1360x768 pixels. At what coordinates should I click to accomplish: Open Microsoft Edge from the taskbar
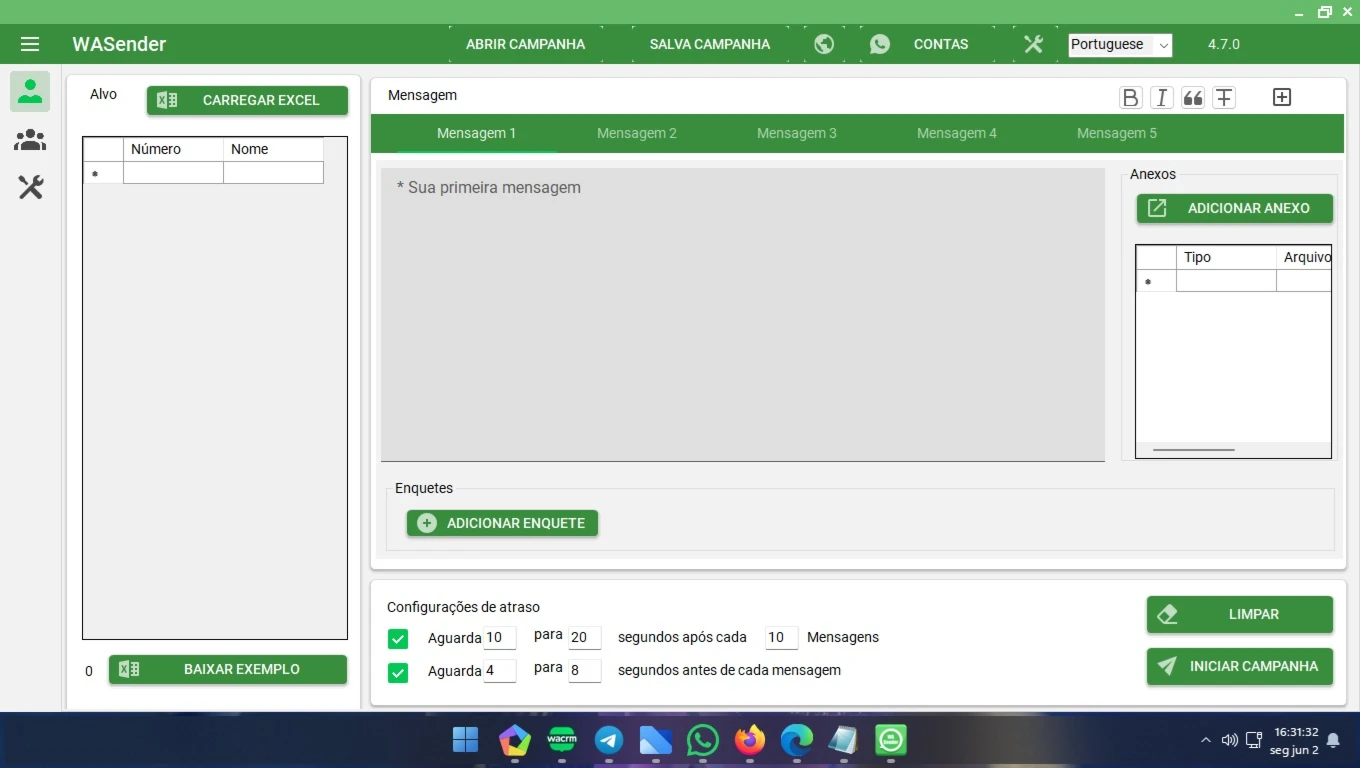[797, 740]
